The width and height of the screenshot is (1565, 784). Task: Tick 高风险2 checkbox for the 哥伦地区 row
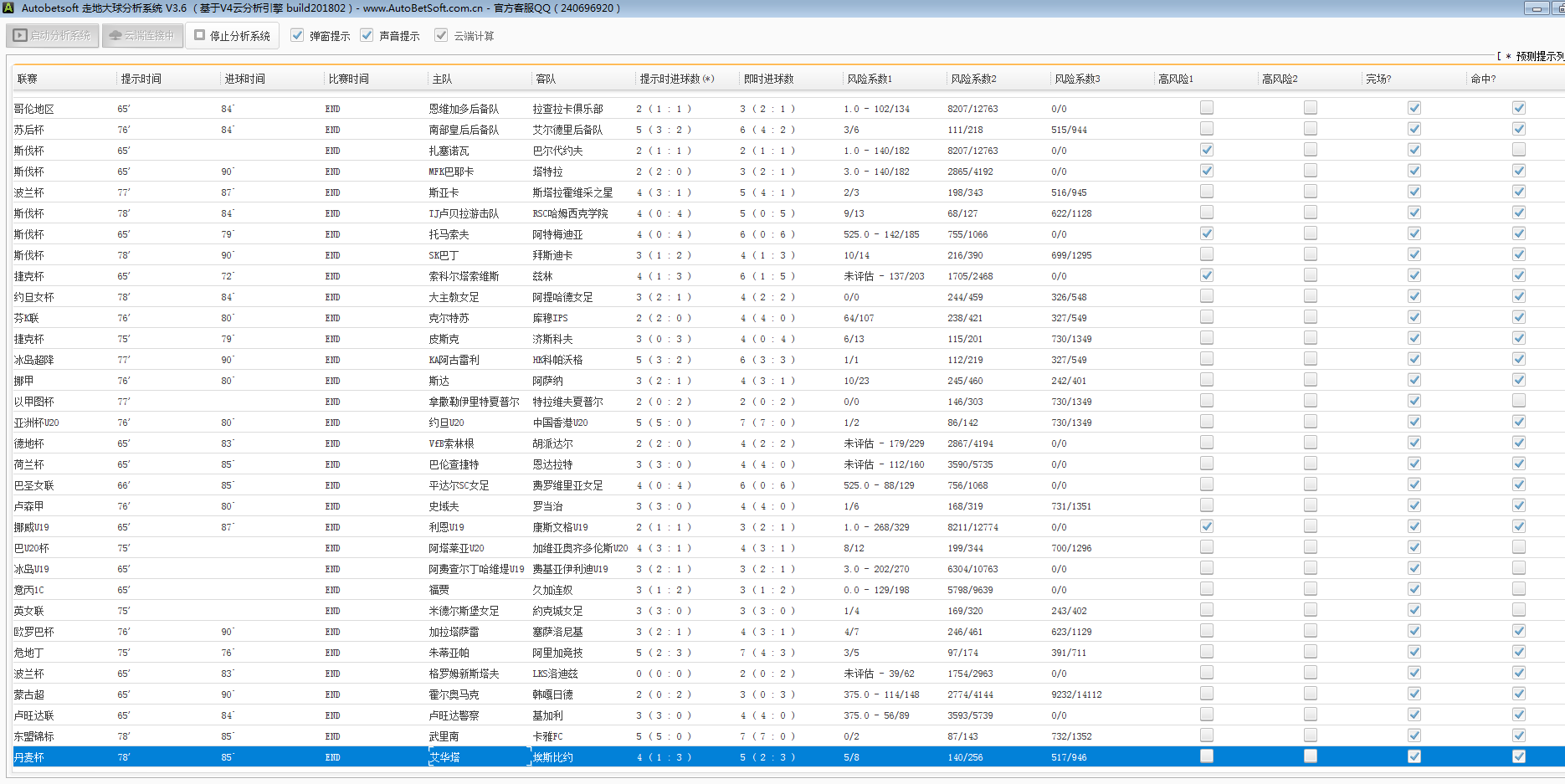[1310, 108]
